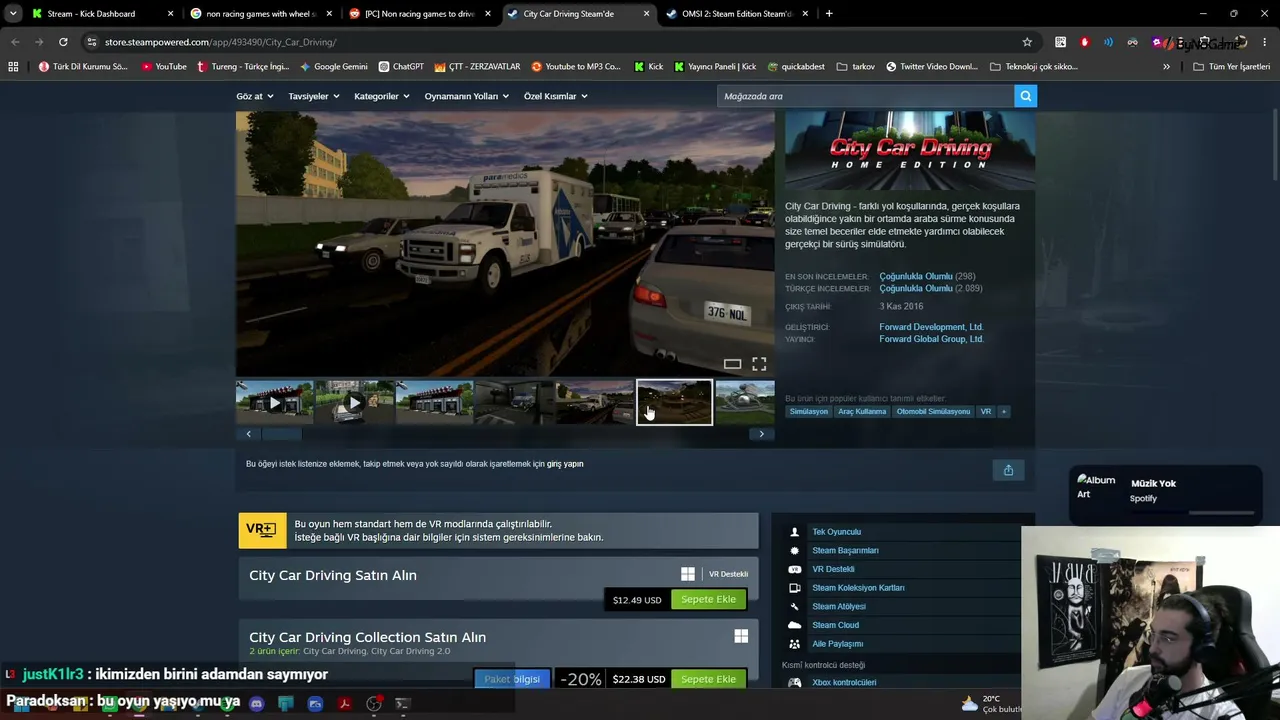Click the Araç Kullanma tag
1280x720 pixels.
click(x=862, y=411)
